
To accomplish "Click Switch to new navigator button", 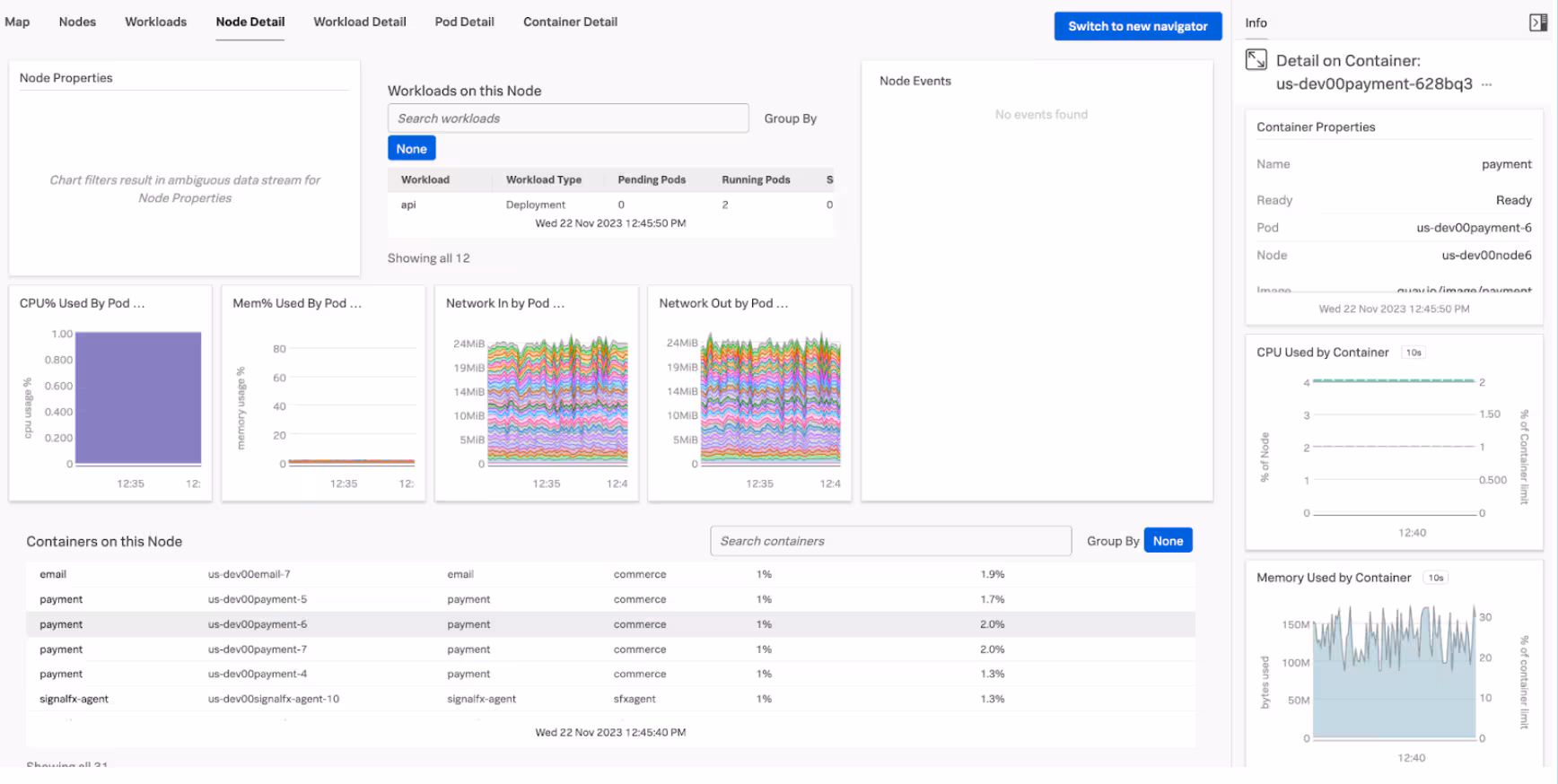I will coord(1137,26).
